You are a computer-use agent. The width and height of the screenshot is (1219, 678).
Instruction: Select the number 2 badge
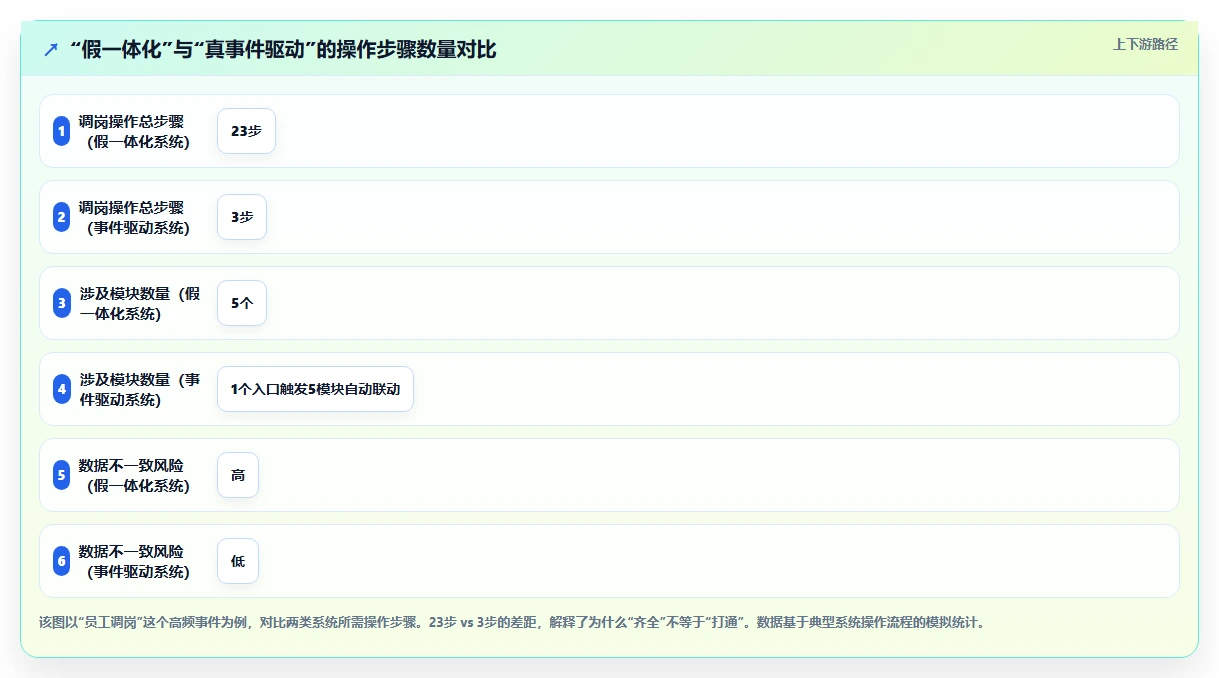[61, 217]
